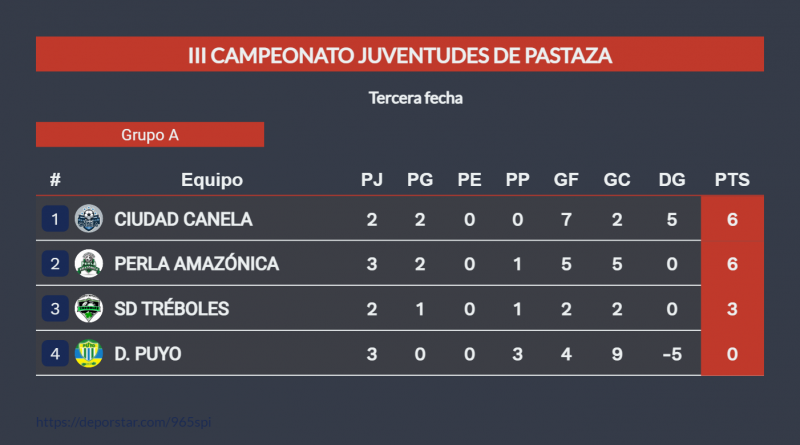This screenshot has width=800, height=445.
Task: Click the PTS column header
Action: click(732, 180)
